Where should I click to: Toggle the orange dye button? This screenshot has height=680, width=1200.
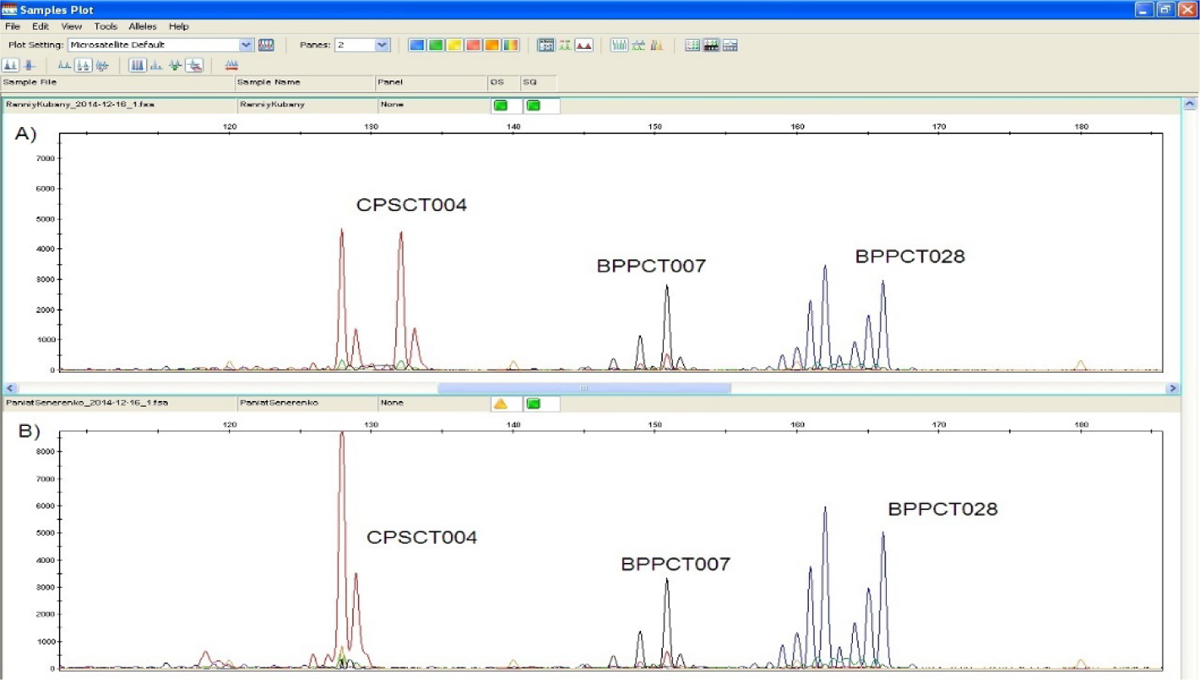(492, 45)
